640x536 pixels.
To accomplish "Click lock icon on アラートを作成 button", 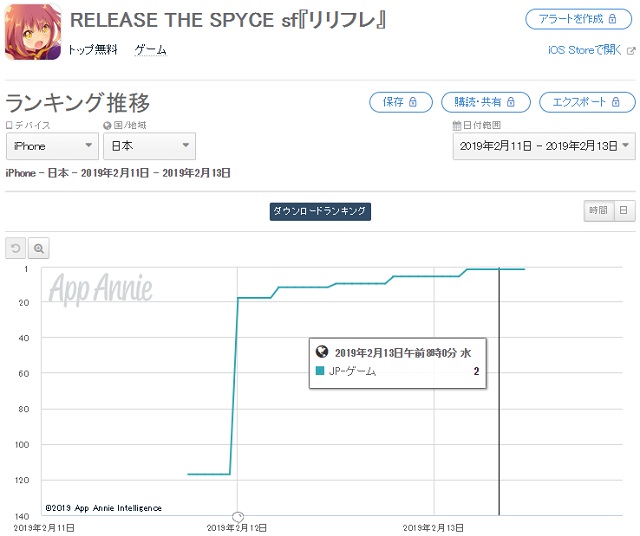I will [612, 19].
